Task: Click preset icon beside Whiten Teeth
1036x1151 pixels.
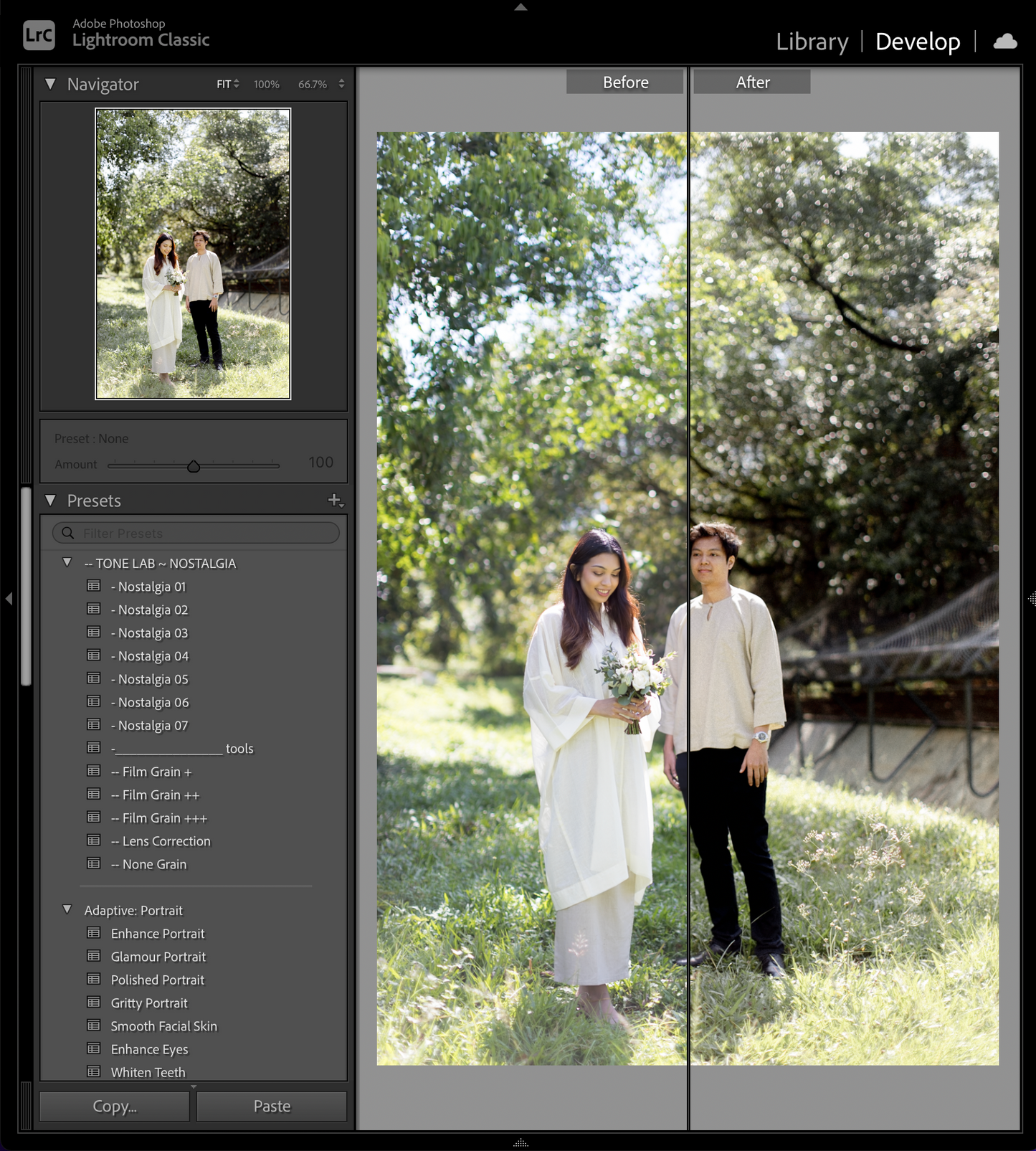Action: (94, 1071)
